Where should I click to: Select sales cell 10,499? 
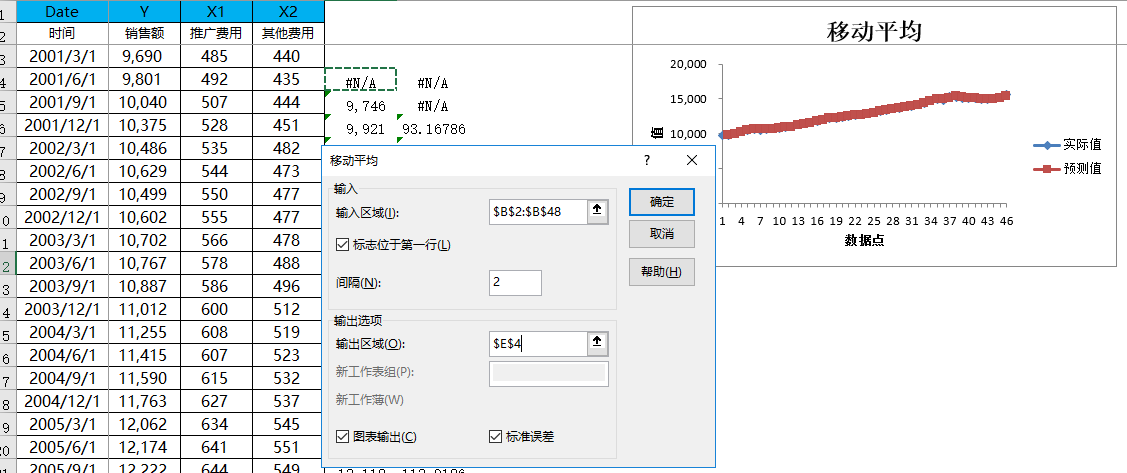click(144, 194)
